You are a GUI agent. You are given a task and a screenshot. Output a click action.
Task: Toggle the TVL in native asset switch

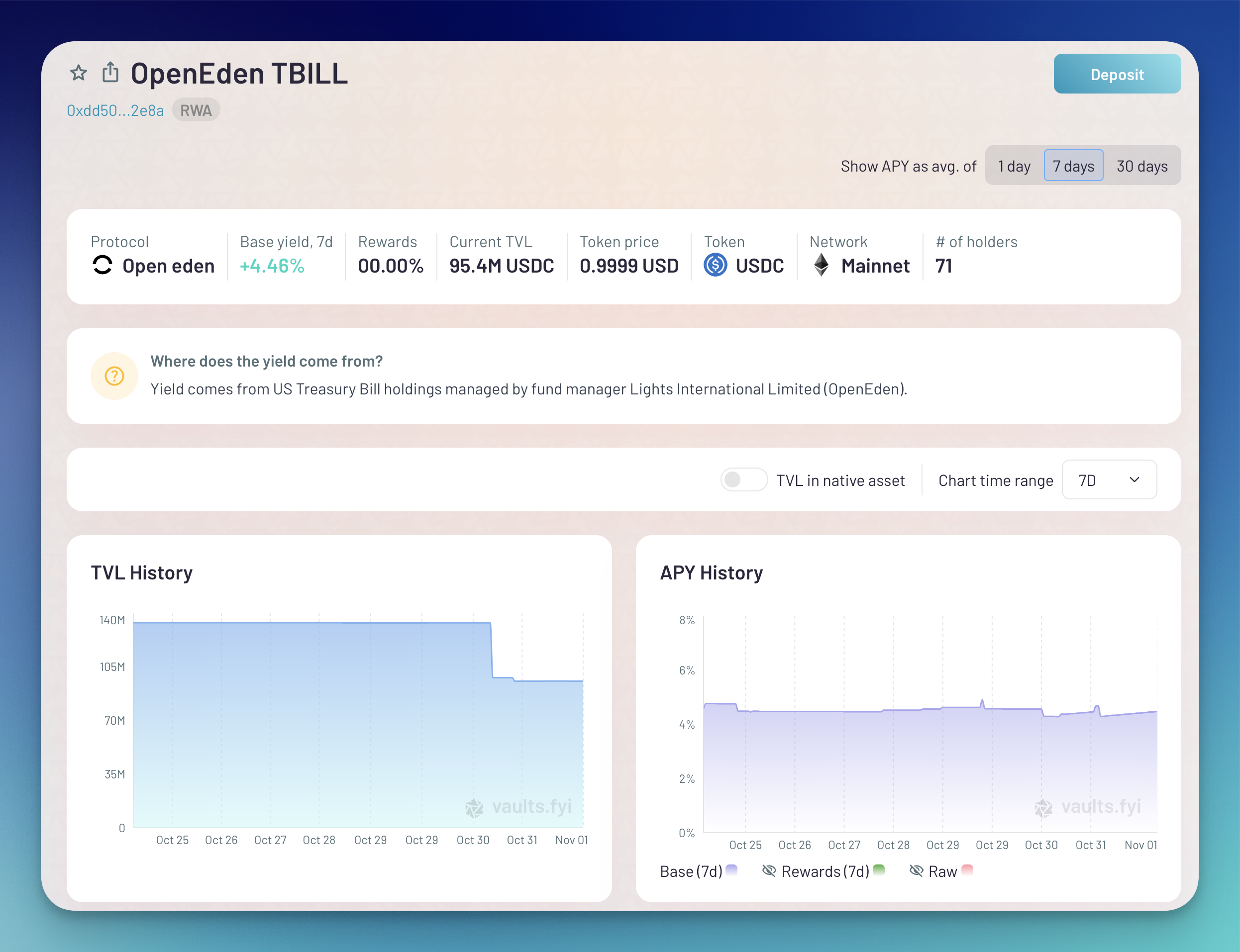[x=744, y=480]
